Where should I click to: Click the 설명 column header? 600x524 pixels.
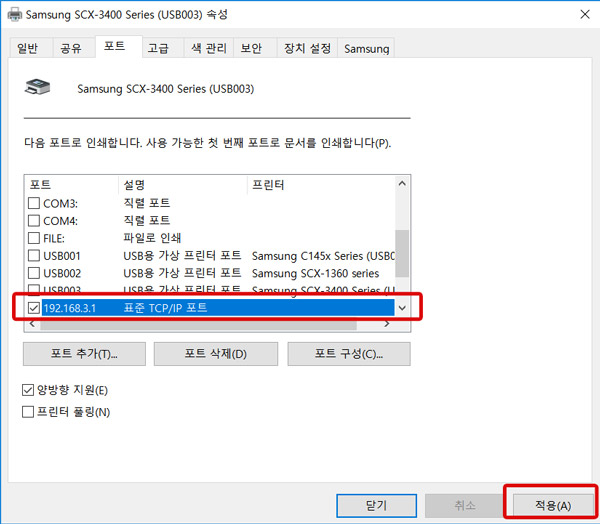pos(183,185)
